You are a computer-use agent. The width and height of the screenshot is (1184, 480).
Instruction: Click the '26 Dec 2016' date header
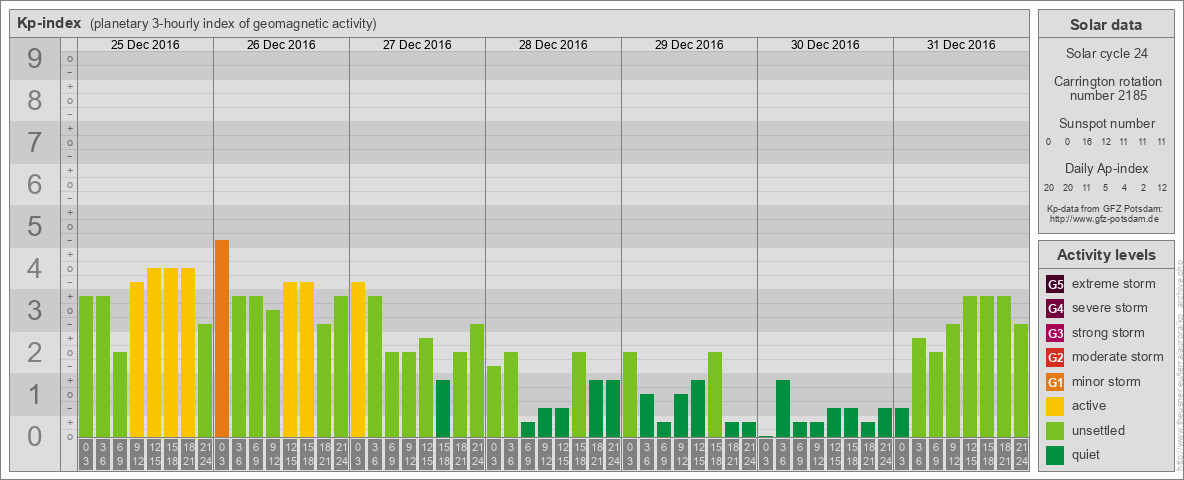[282, 45]
